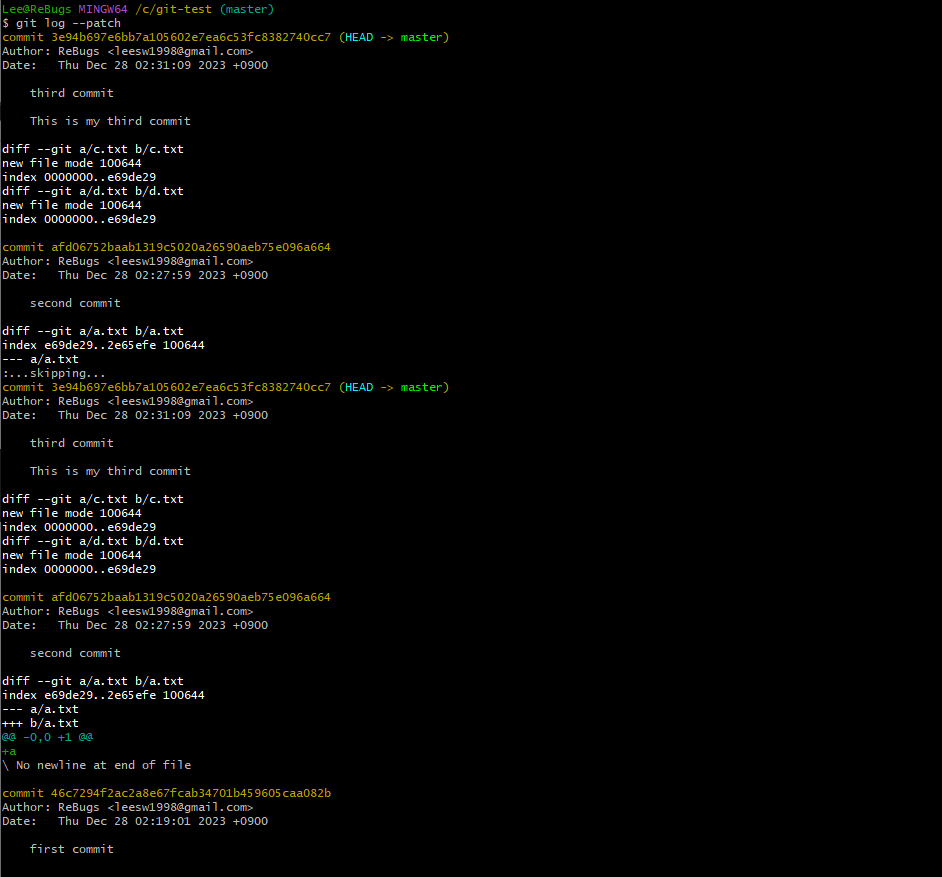This screenshot has width=942, height=877.
Task: Click the ':...skipping...' pager line
Action: point(53,373)
